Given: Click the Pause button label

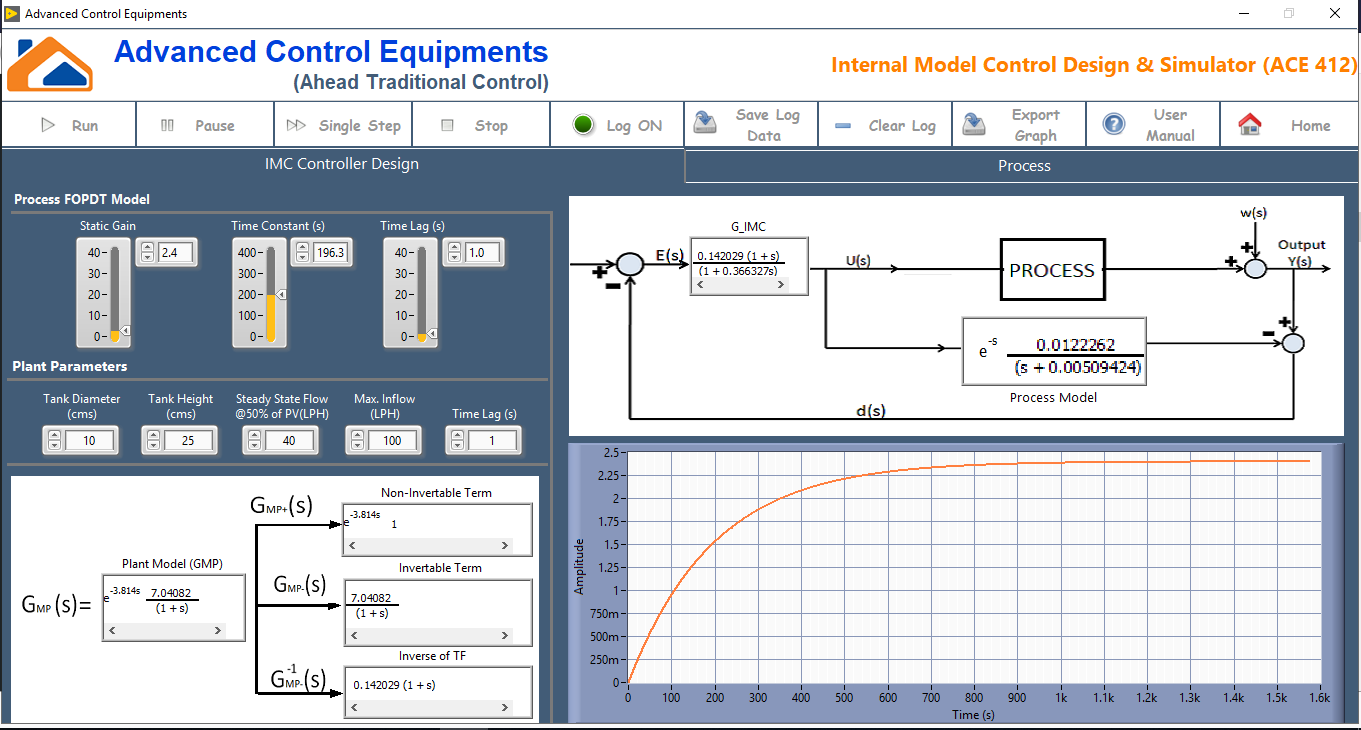Looking at the screenshot, I should 215,126.
